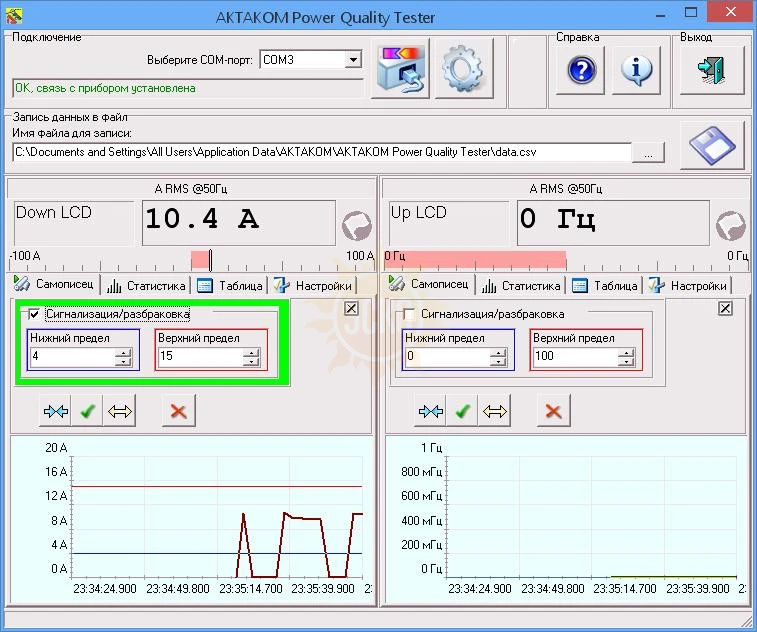Click green checkmark in right panel toolbar
Image resolution: width=757 pixels, height=632 pixels.
pyautogui.click(x=462, y=411)
